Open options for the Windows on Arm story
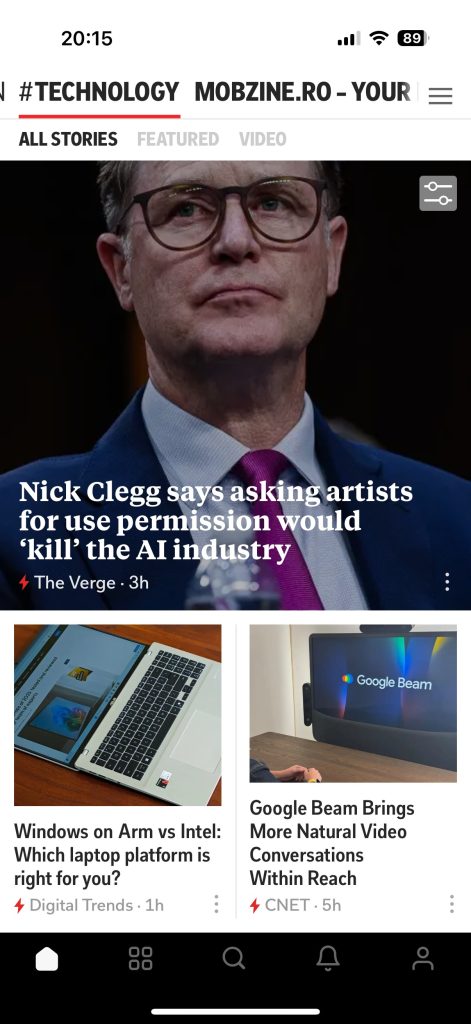 (x=216, y=904)
